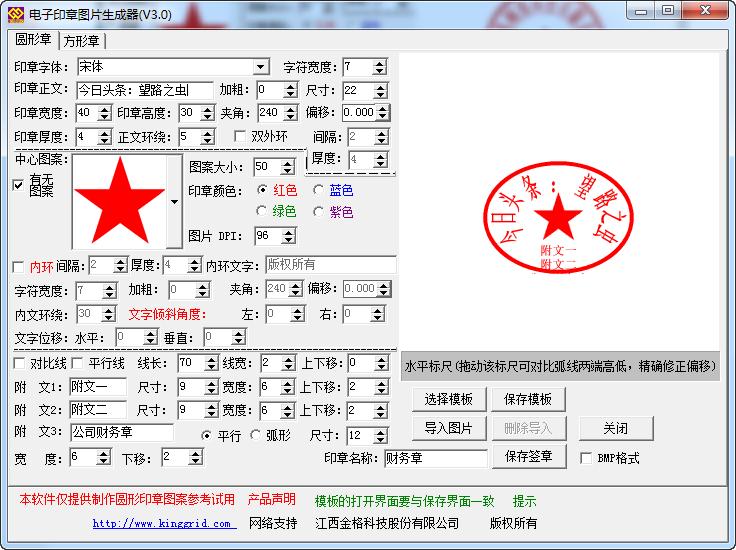Adjust the outer 夹角 spinner showing 240
Screen dimensions: 736x550
coord(291,113)
